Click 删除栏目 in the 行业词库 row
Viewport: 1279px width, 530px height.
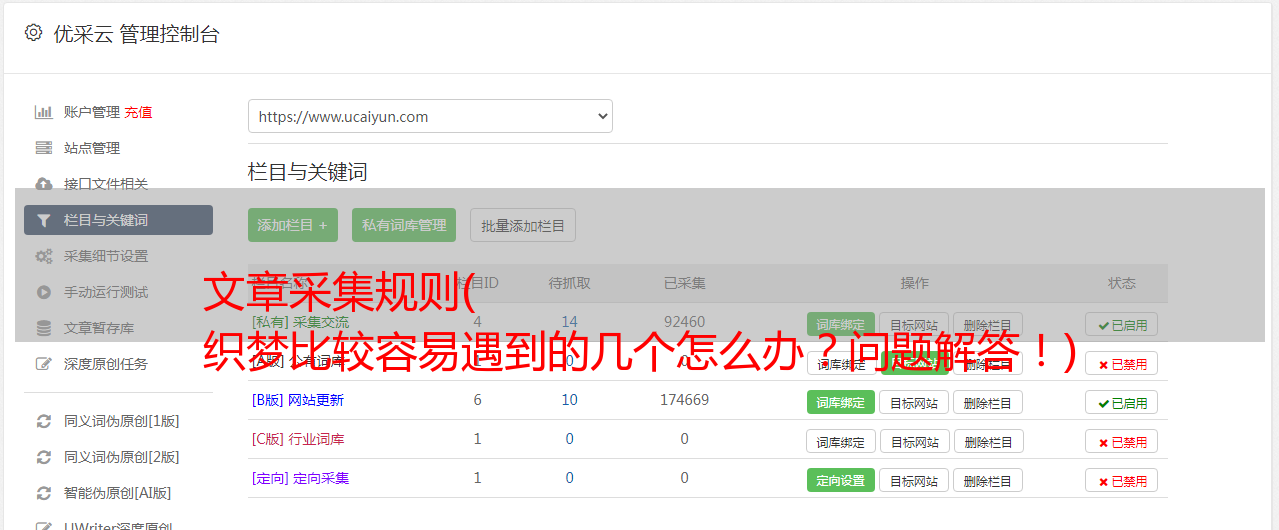click(x=988, y=441)
